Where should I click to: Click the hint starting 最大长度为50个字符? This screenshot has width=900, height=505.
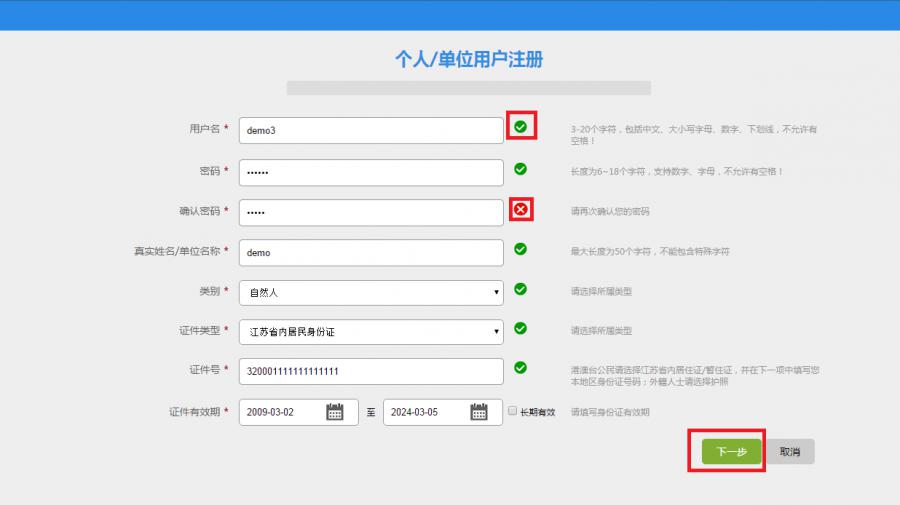coord(650,251)
